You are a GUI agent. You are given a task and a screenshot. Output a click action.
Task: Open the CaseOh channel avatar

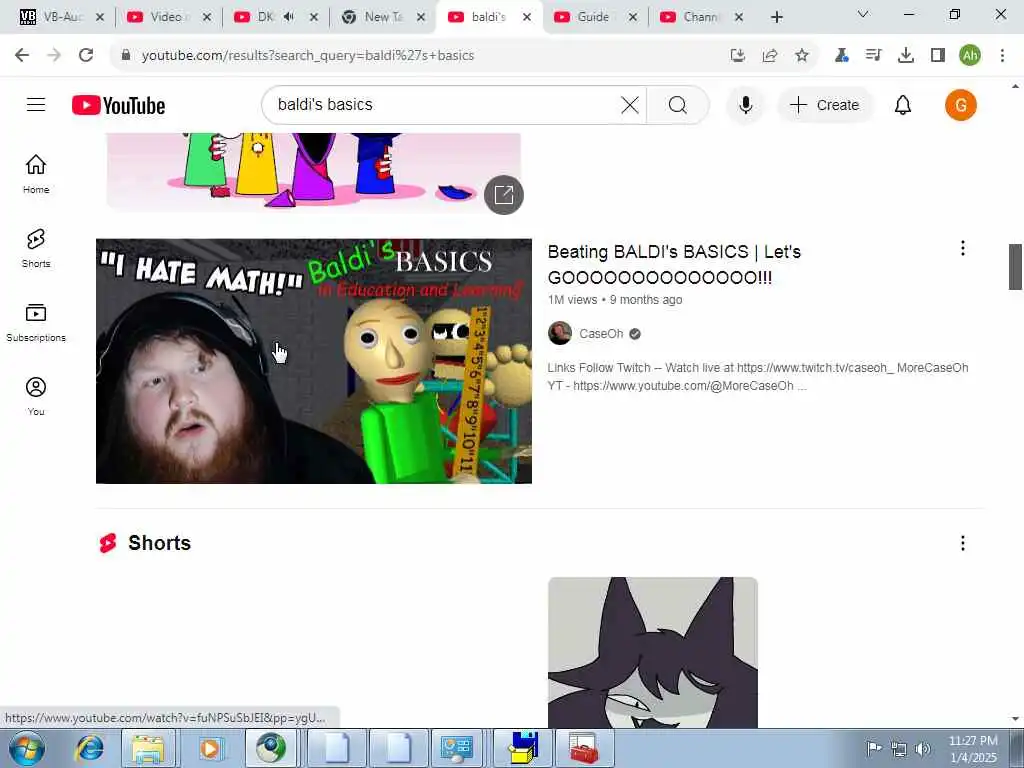[x=560, y=333]
